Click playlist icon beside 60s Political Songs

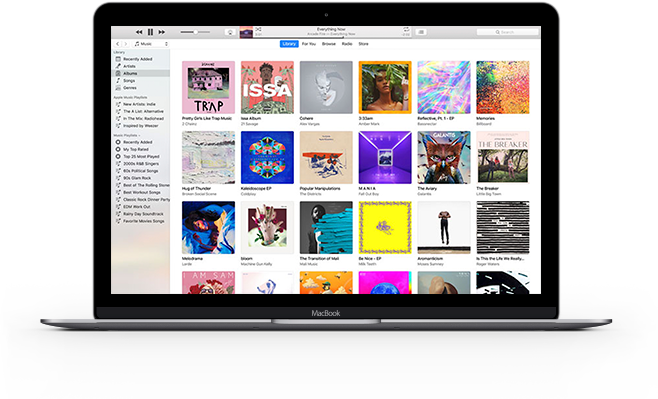[x=118, y=171]
